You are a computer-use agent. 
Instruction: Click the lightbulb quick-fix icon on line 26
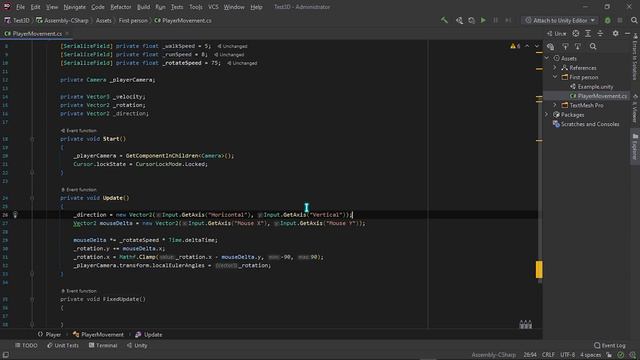click(15, 214)
